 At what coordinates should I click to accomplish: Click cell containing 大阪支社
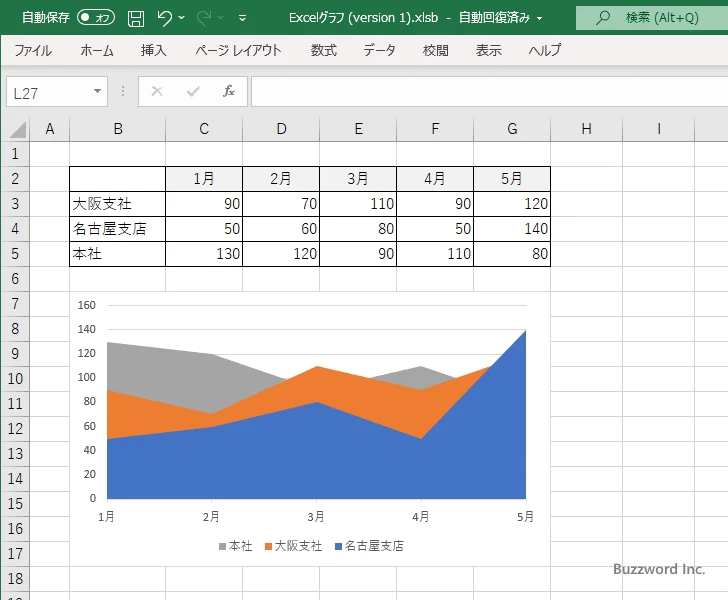click(117, 204)
